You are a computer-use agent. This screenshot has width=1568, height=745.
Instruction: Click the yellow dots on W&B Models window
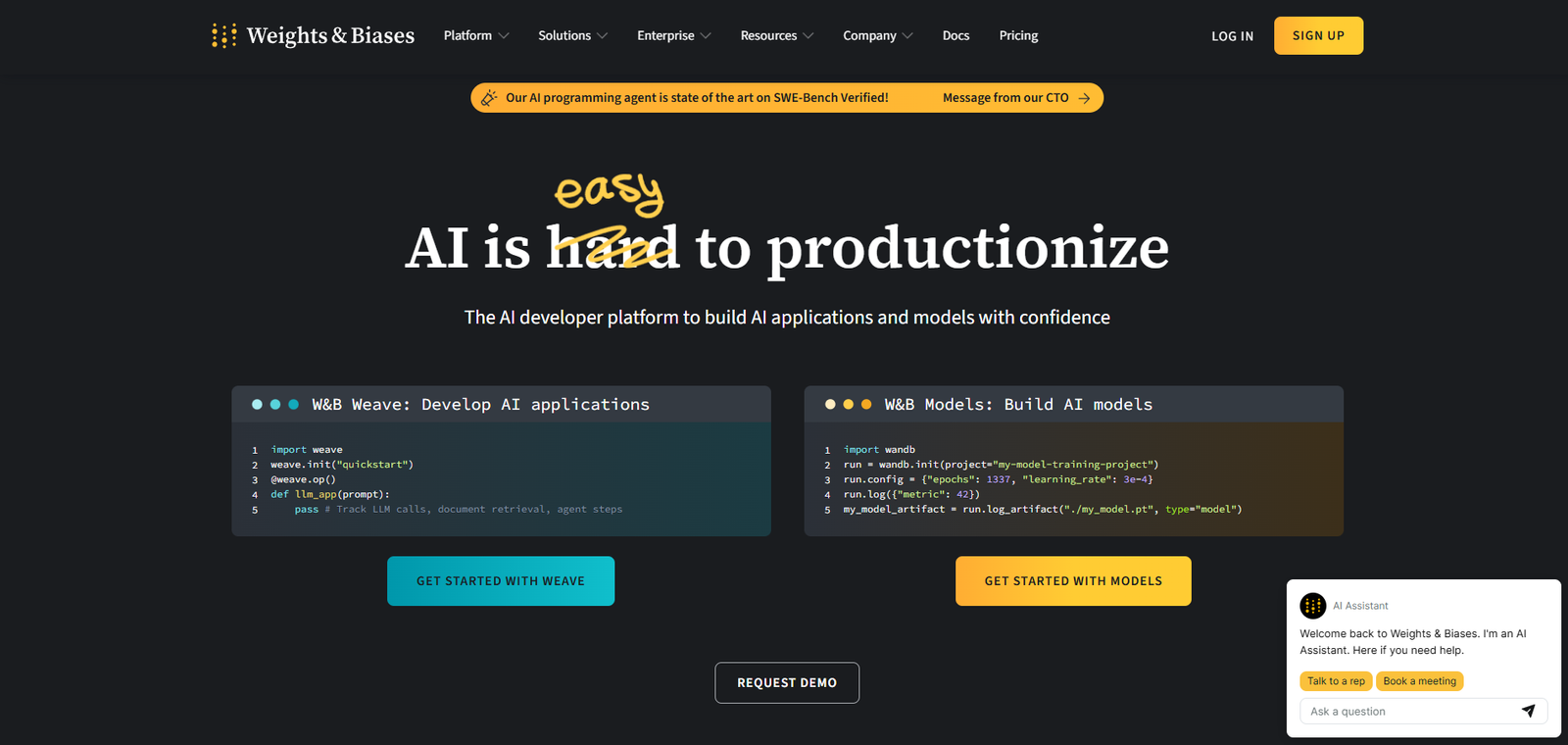(x=848, y=404)
